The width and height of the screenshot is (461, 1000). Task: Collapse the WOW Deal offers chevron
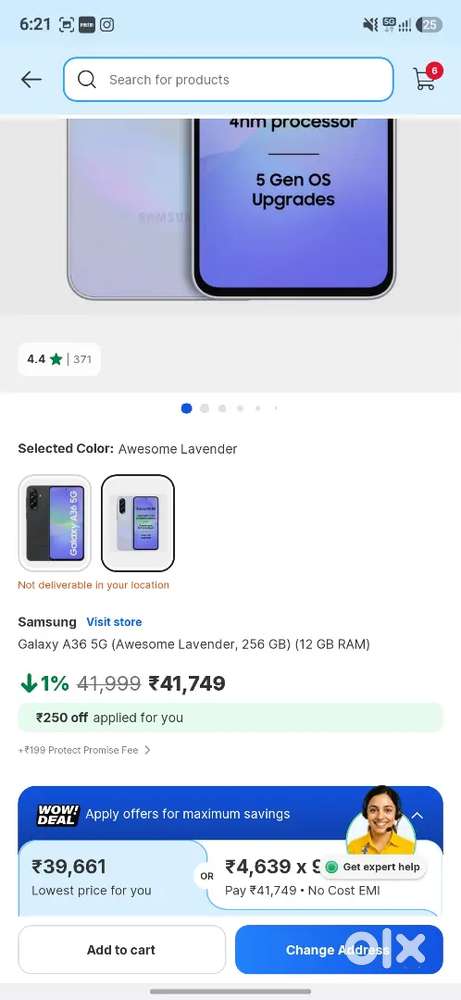pyautogui.click(x=416, y=814)
